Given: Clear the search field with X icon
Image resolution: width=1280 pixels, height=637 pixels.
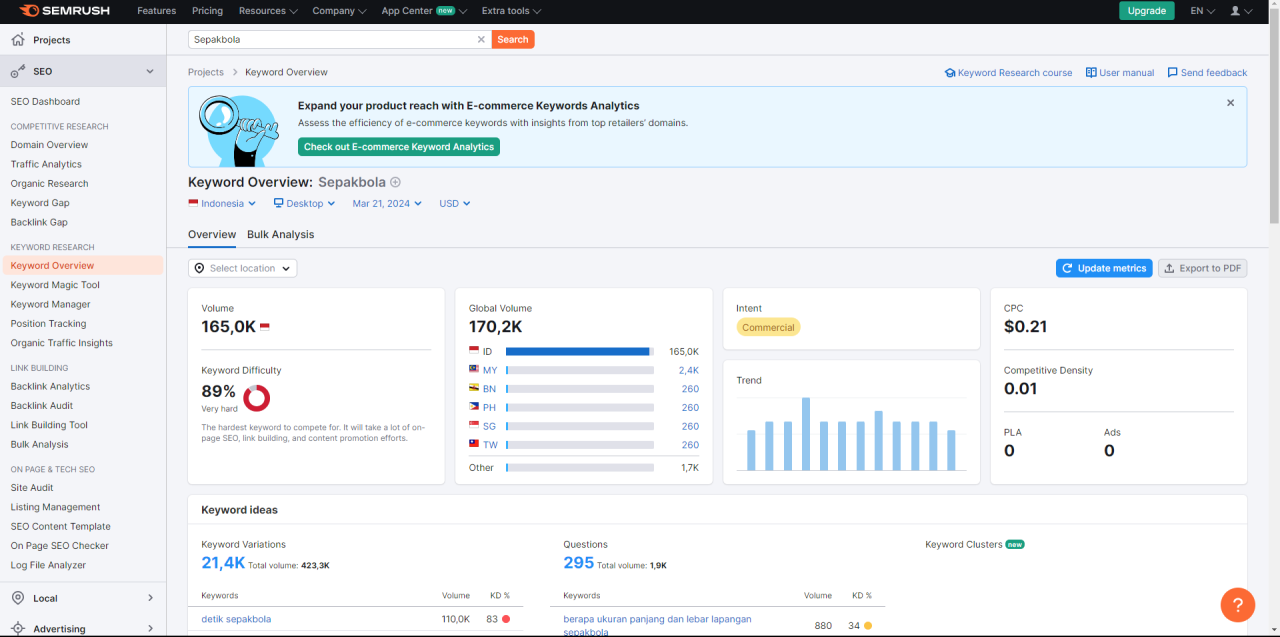Looking at the screenshot, I should click(x=481, y=40).
